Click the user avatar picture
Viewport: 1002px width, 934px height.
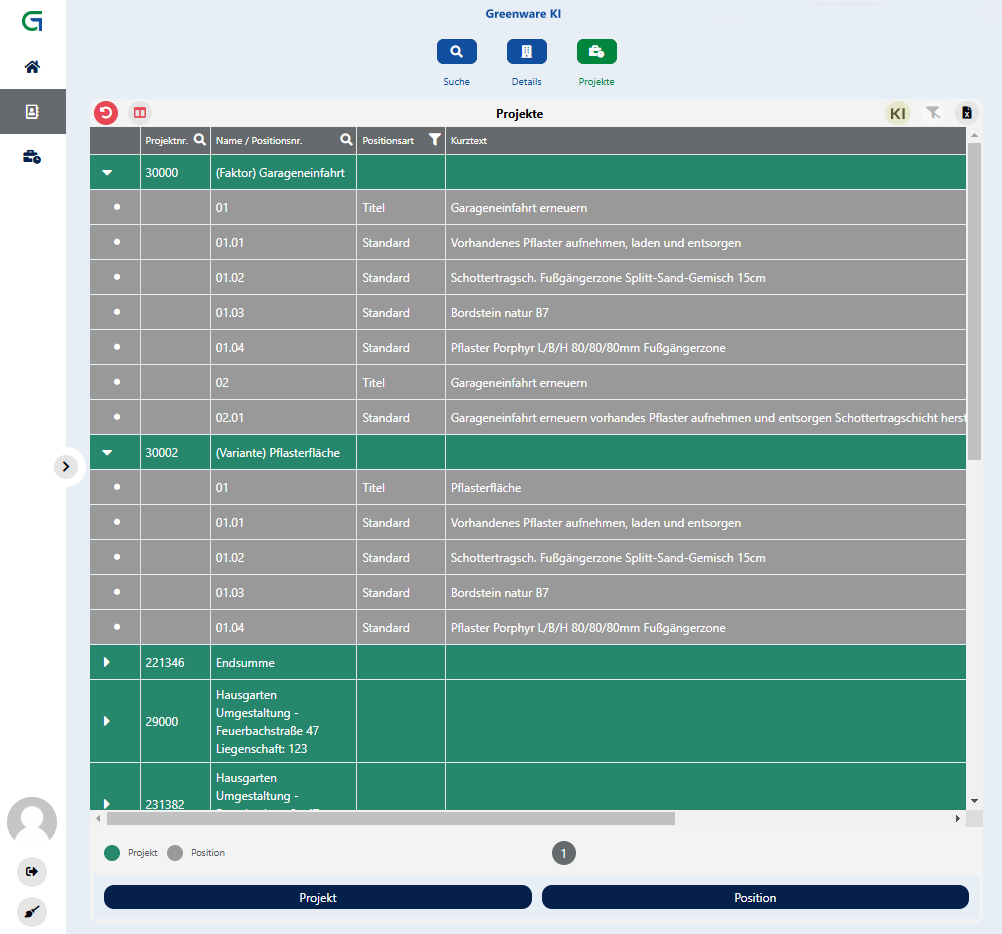tap(32, 822)
